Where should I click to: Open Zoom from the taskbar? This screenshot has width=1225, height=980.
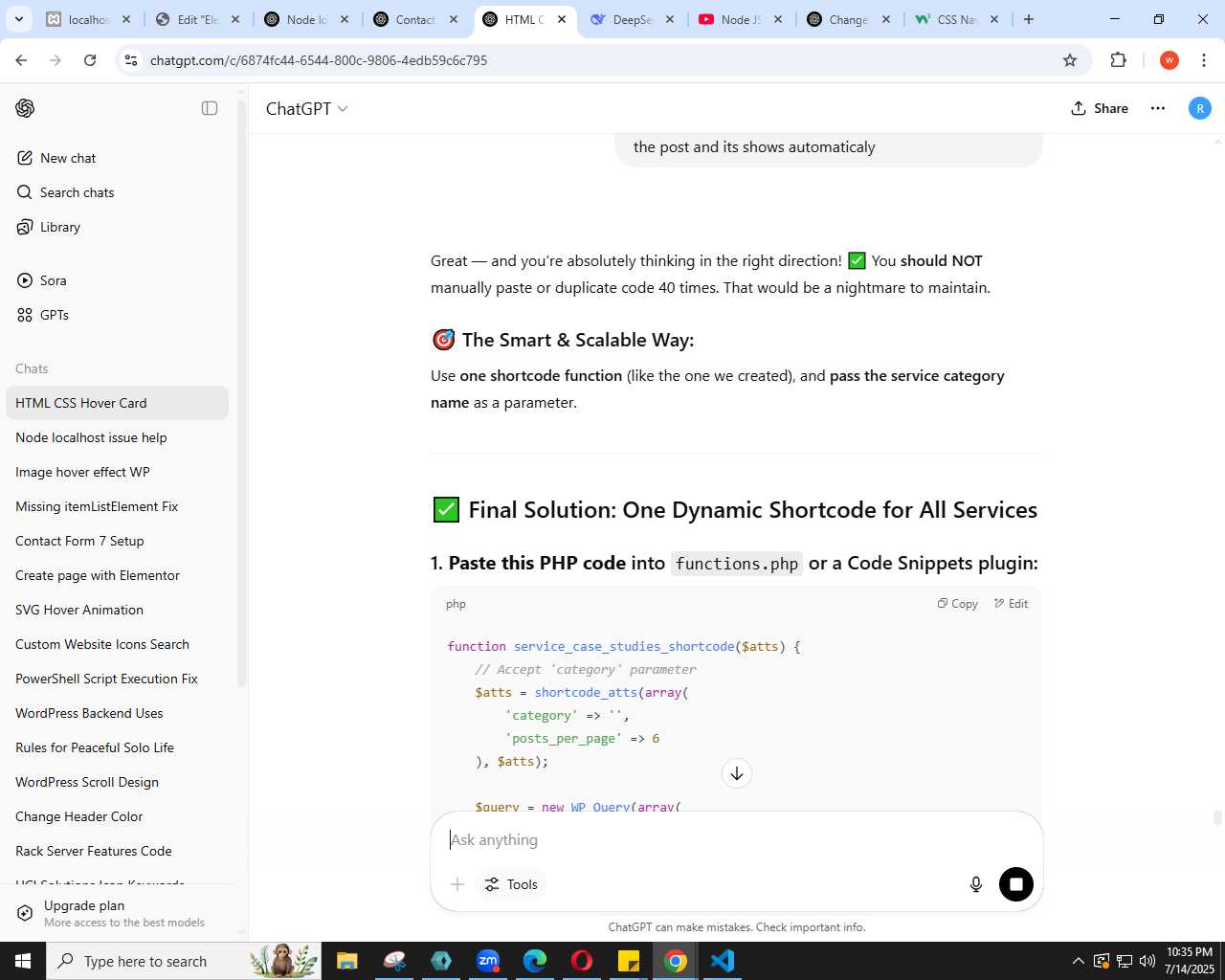(488, 961)
